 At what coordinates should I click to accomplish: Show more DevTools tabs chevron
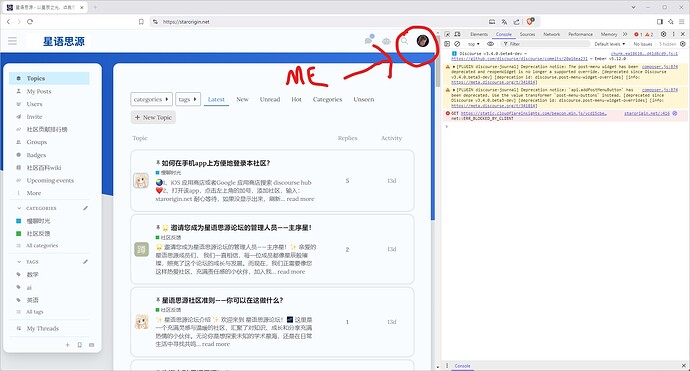click(625, 34)
